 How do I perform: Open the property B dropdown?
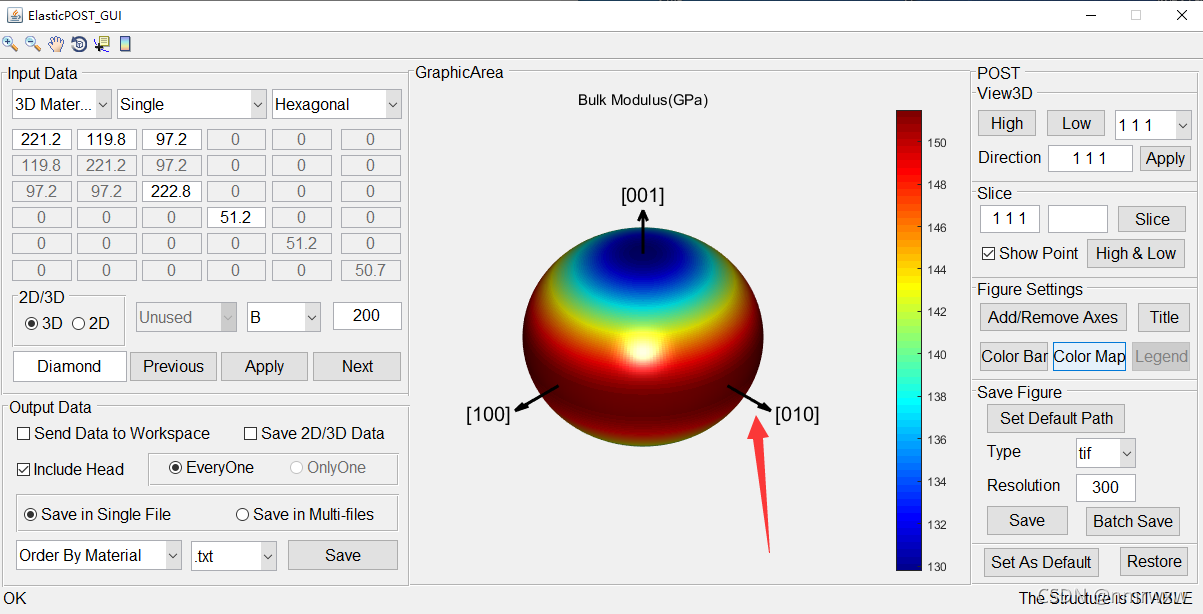[x=283, y=317]
